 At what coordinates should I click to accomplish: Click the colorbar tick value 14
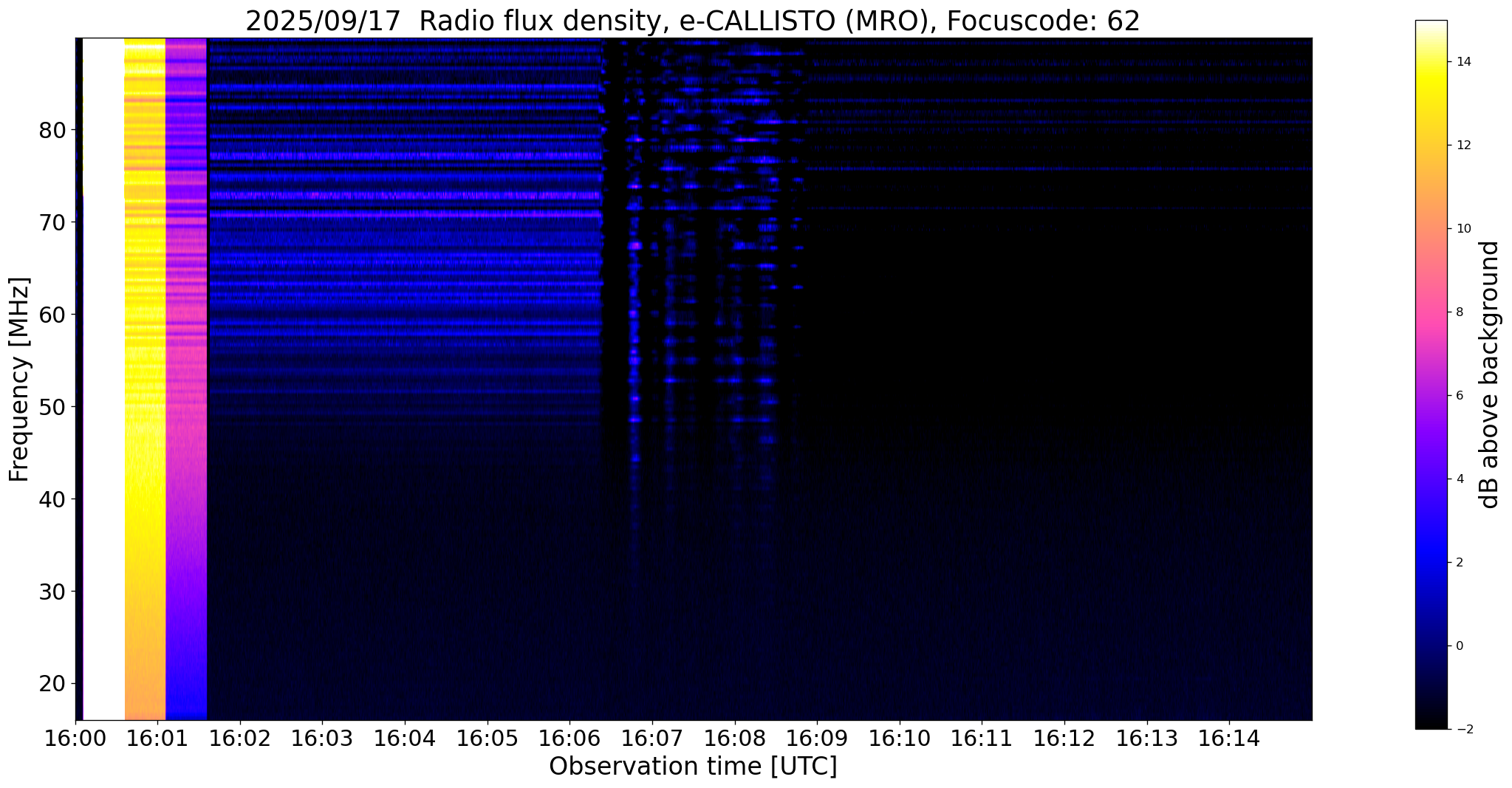point(1463,62)
